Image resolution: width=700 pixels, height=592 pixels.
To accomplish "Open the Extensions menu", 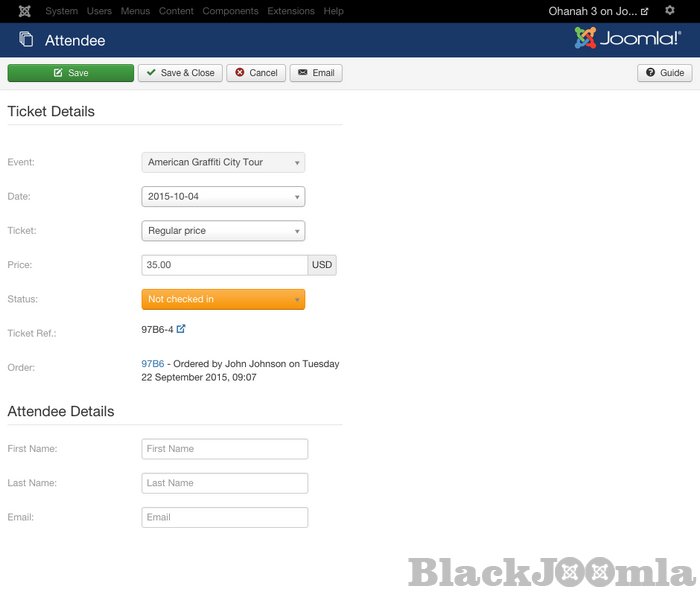I will tap(290, 11).
